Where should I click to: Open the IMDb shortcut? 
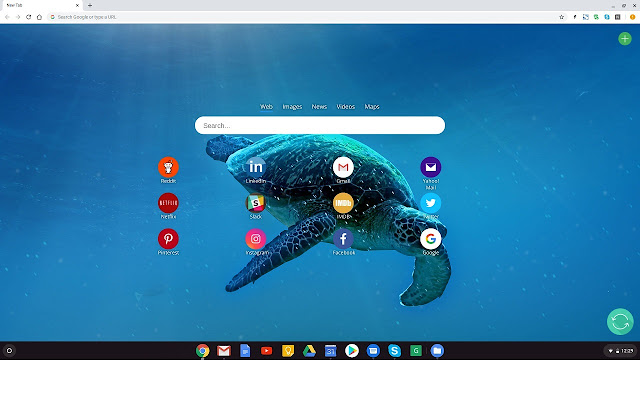(x=343, y=203)
